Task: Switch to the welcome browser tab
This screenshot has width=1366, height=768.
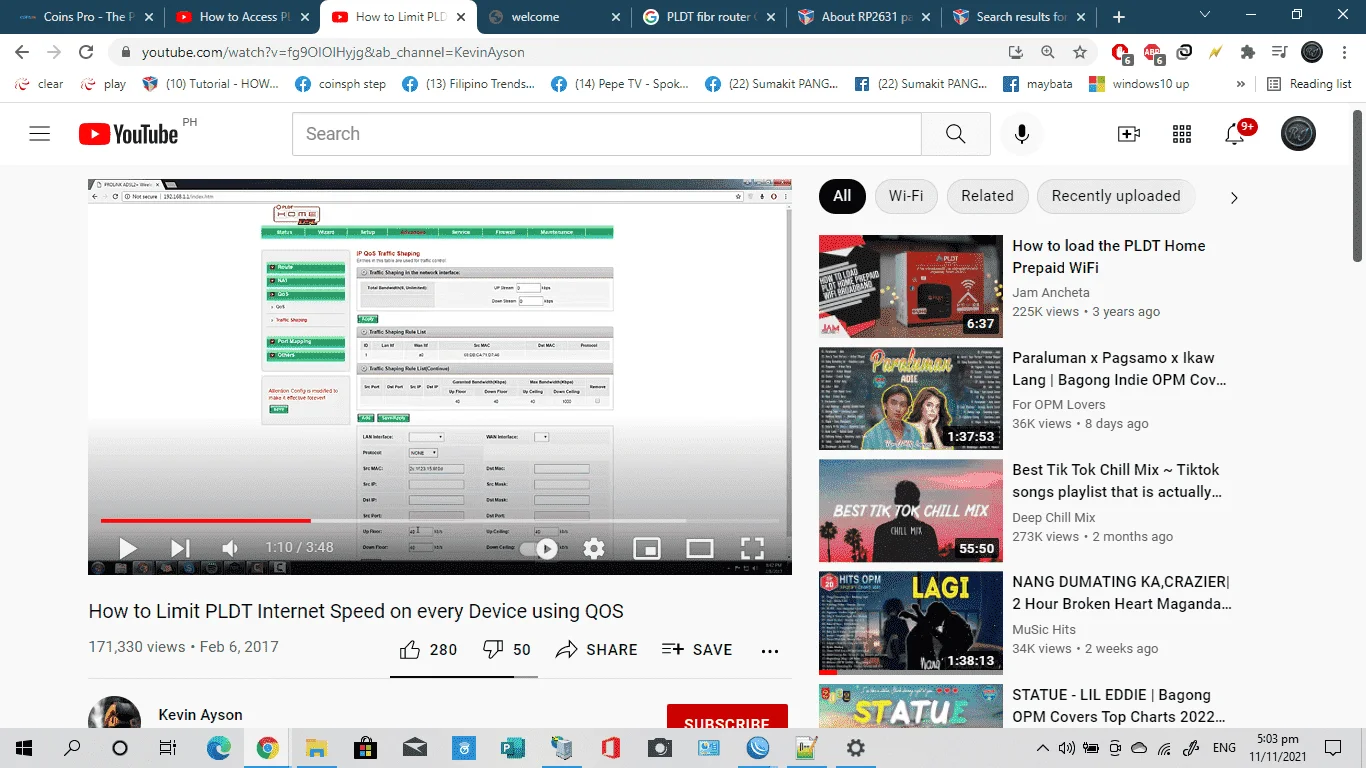Action: click(x=555, y=17)
